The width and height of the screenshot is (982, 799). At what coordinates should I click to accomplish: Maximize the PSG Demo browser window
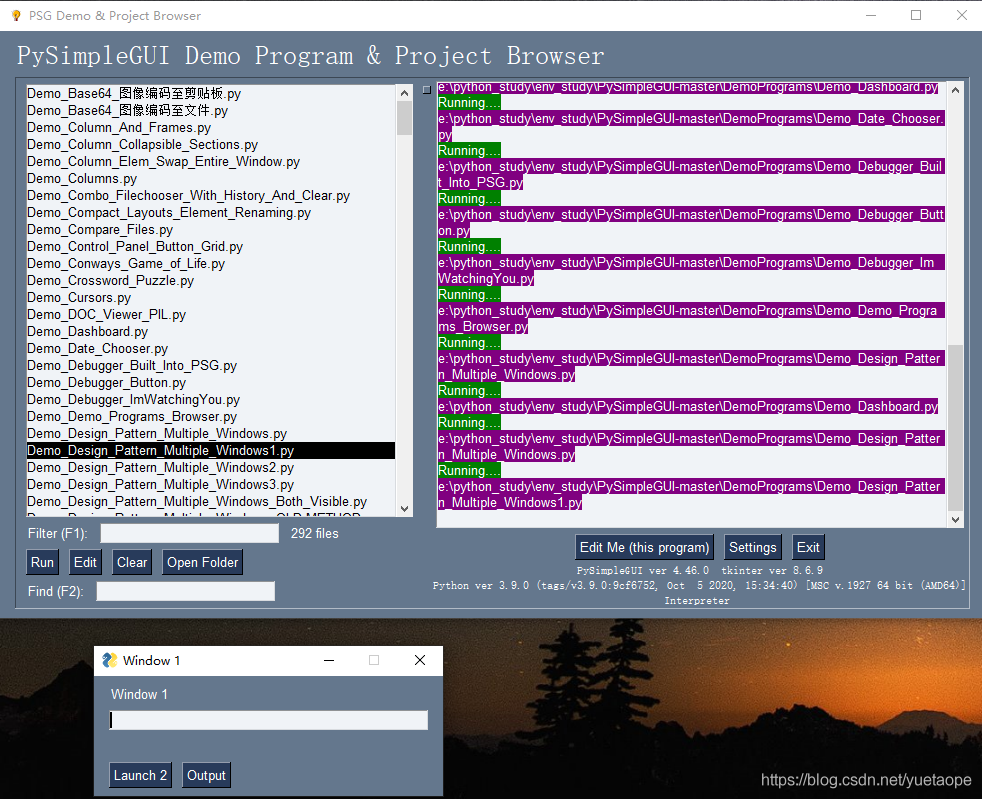coord(916,15)
